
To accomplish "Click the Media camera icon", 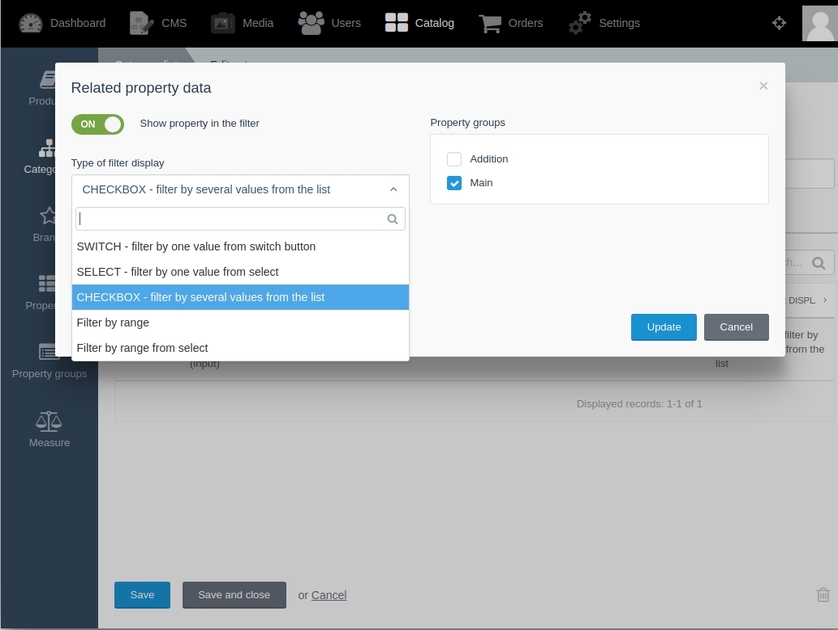I will click(223, 23).
